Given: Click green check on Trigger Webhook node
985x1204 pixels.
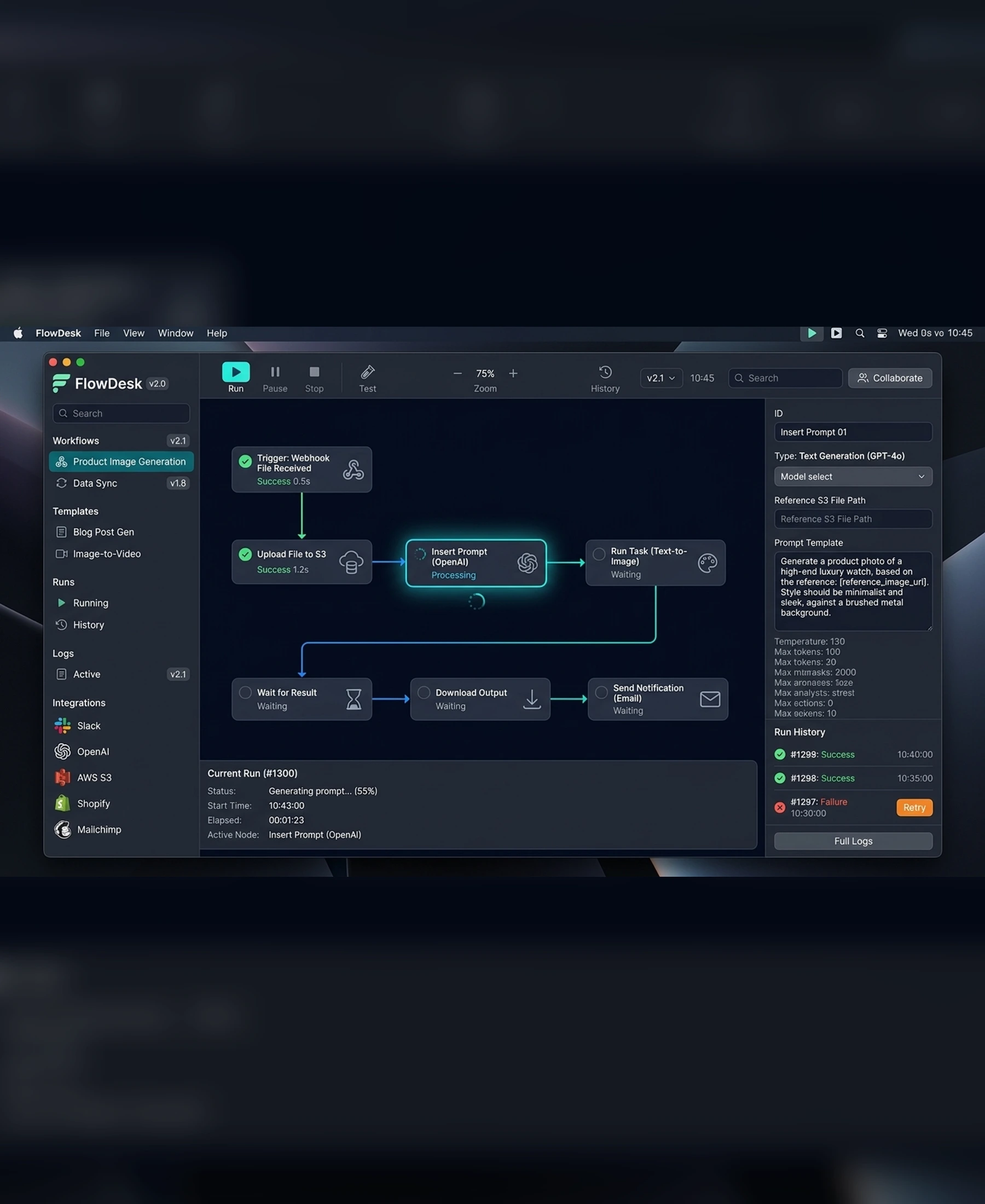Looking at the screenshot, I should [x=245, y=461].
